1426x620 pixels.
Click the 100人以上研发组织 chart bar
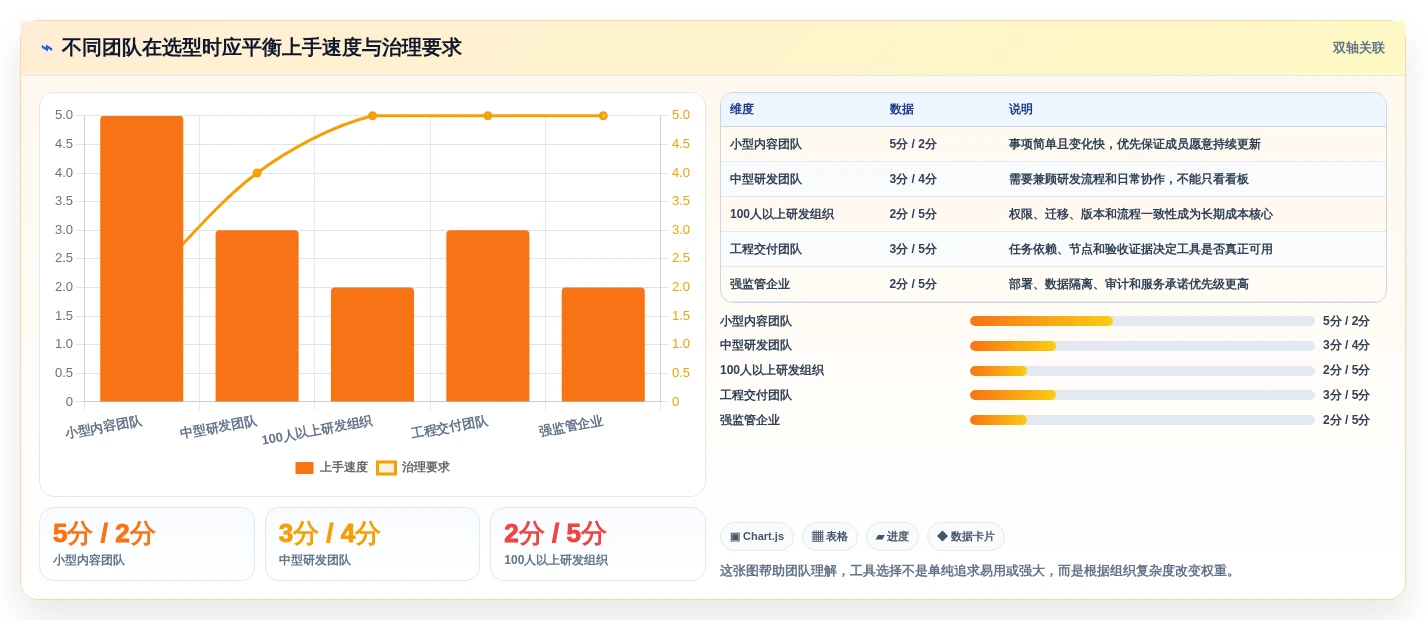[x=372, y=345]
